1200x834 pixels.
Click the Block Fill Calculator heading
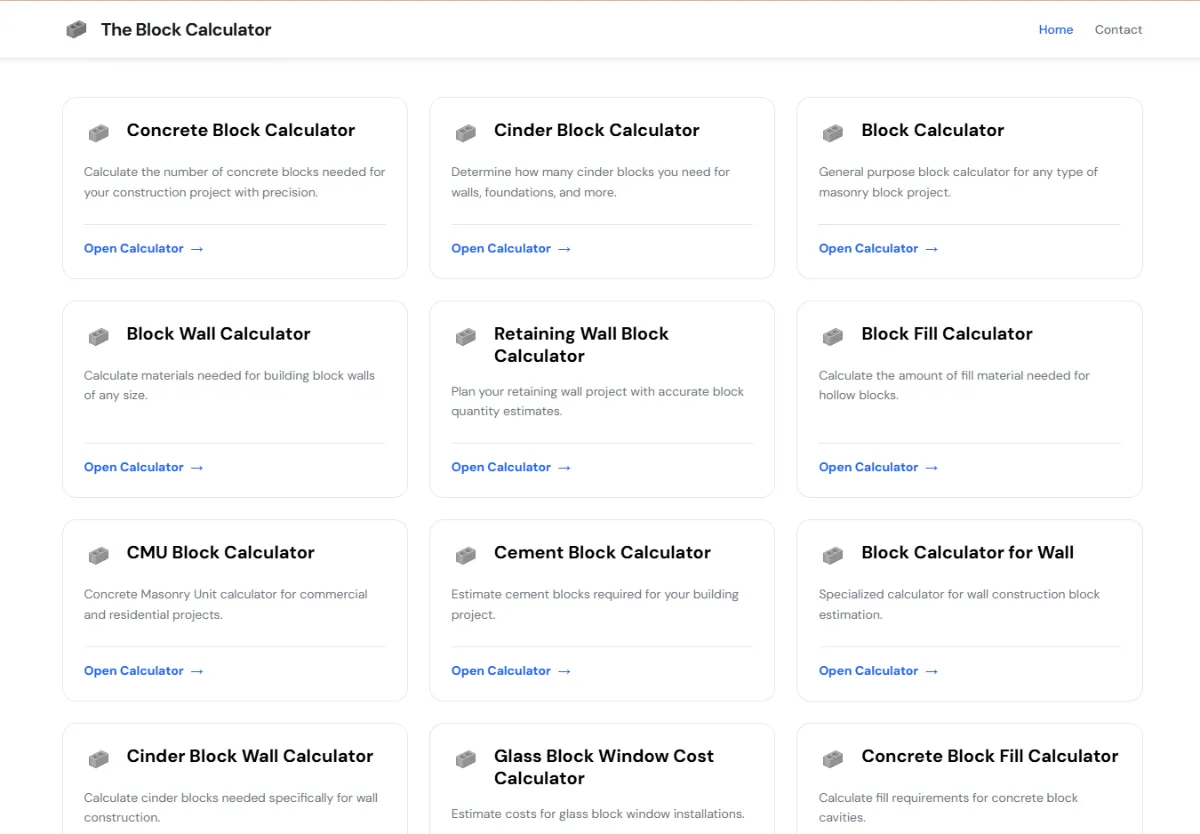[947, 334]
